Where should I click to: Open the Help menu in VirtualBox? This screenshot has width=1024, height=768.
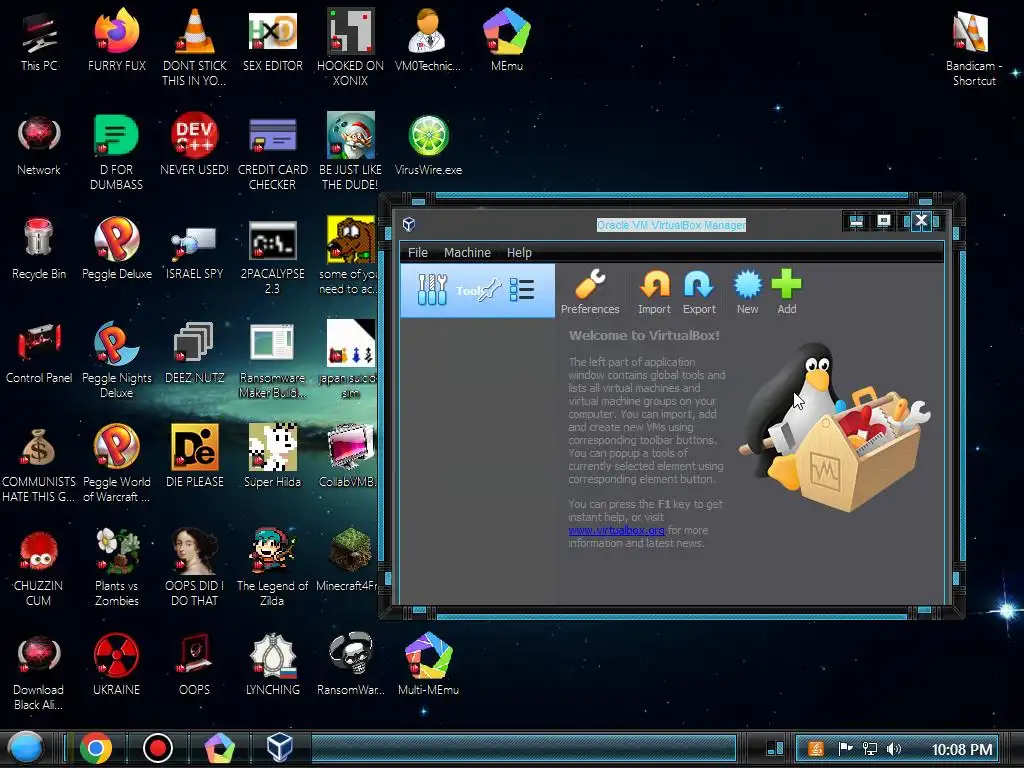point(519,252)
